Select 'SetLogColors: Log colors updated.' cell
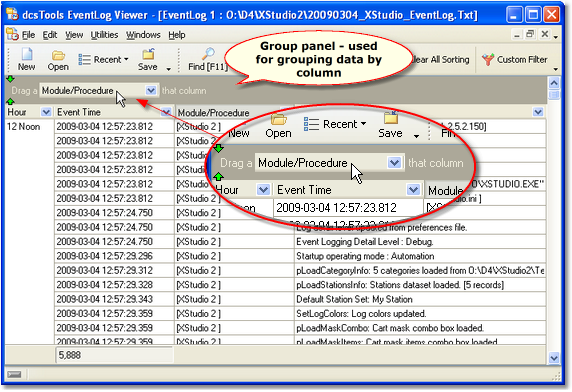This screenshot has height=392, width=572. (x=420, y=314)
